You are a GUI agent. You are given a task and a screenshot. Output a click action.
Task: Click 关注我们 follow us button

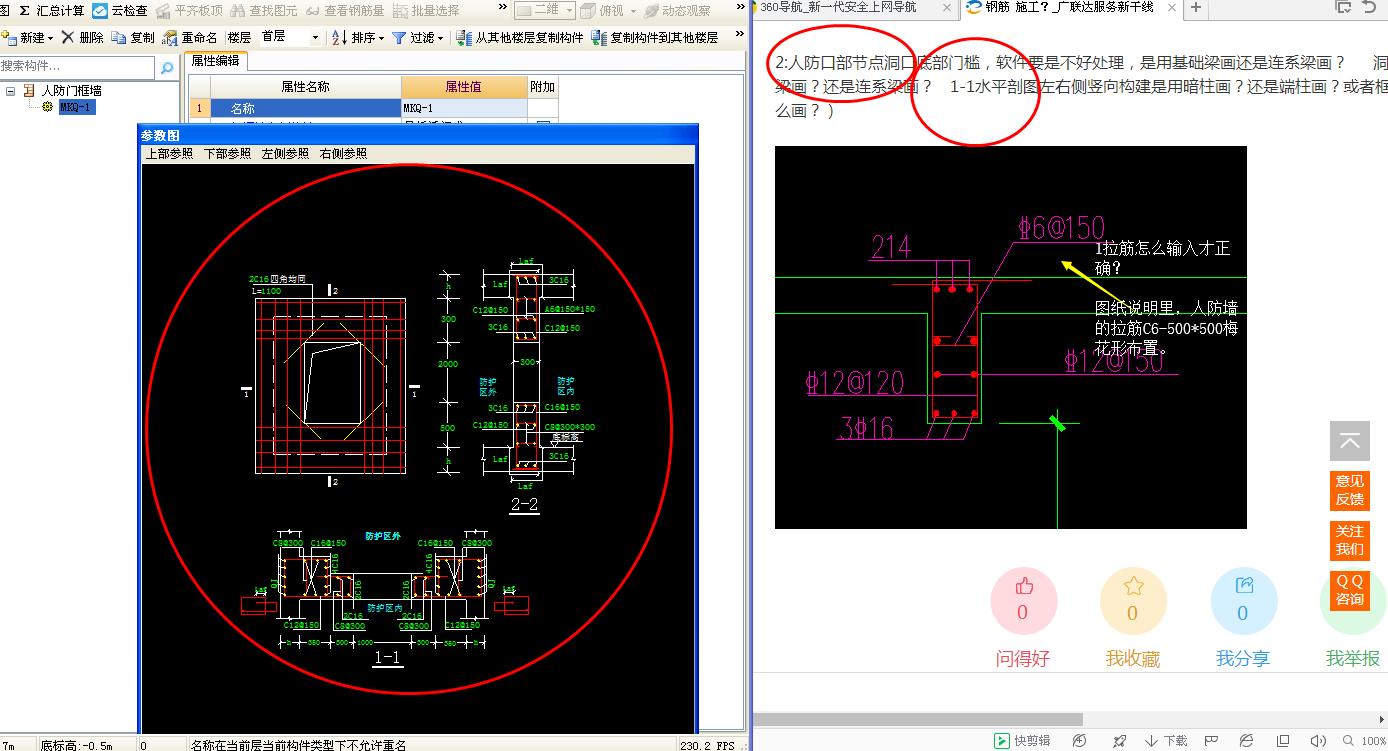1349,540
